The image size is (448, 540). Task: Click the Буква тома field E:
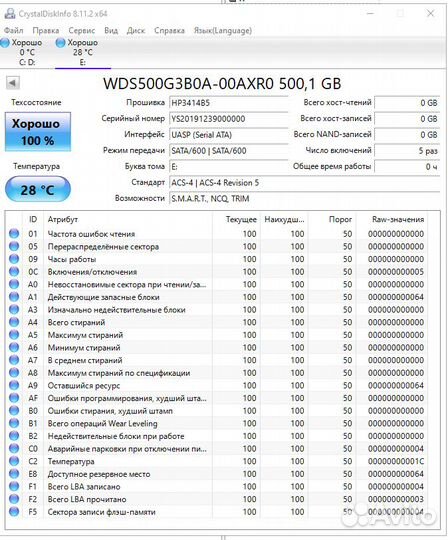click(229, 167)
